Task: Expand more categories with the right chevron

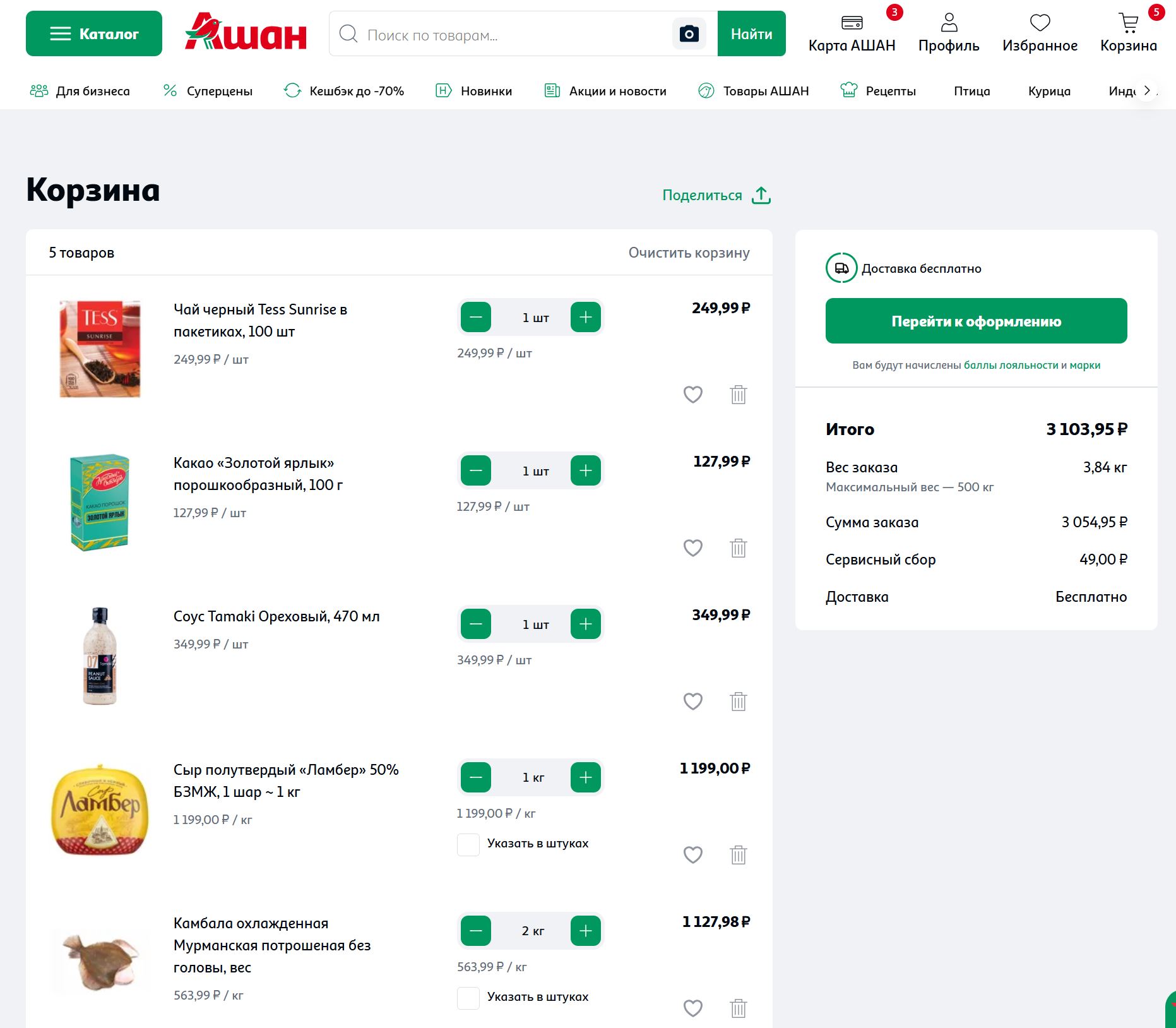Action: point(1147,90)
